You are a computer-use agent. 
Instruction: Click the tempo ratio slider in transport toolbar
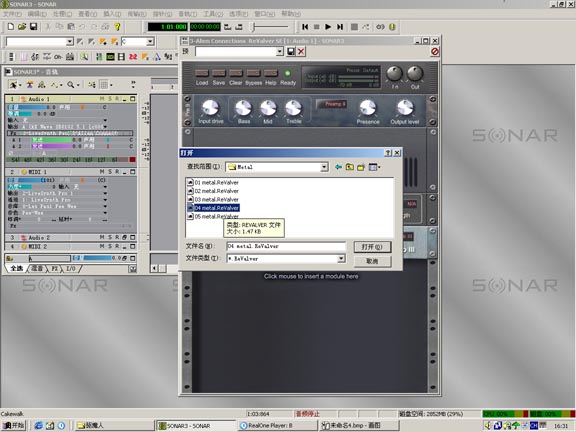click(270, 27)
